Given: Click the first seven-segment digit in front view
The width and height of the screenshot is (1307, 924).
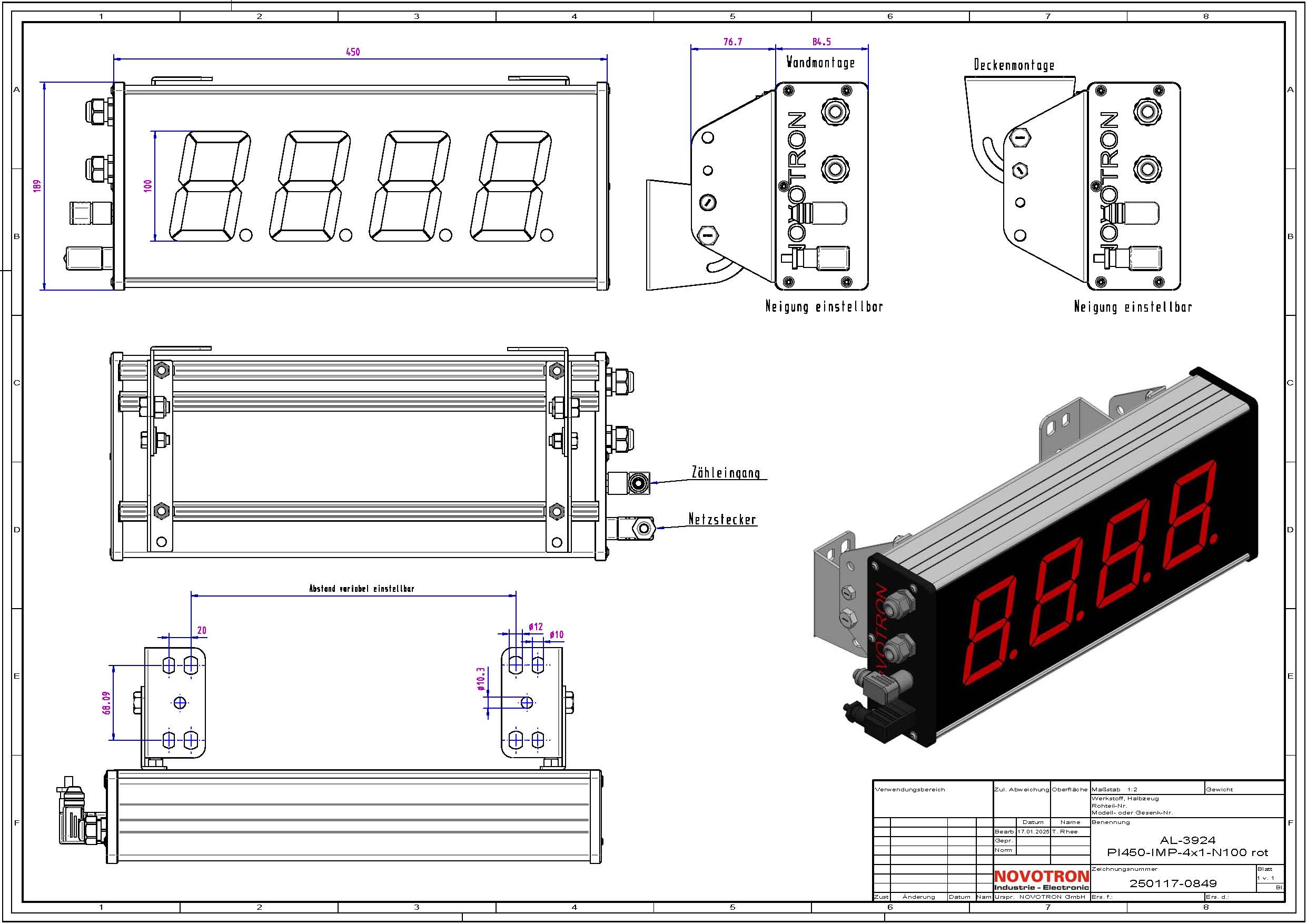Looking at the screenshot, I should 211,186.
